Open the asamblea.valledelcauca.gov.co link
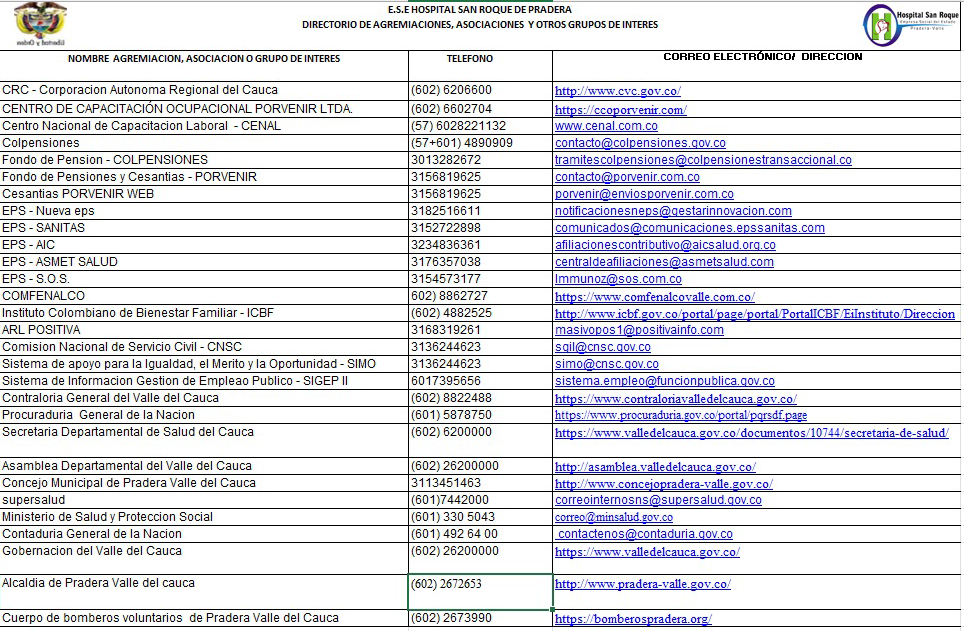Screen dimensions: 964x631 pos(654,467)
